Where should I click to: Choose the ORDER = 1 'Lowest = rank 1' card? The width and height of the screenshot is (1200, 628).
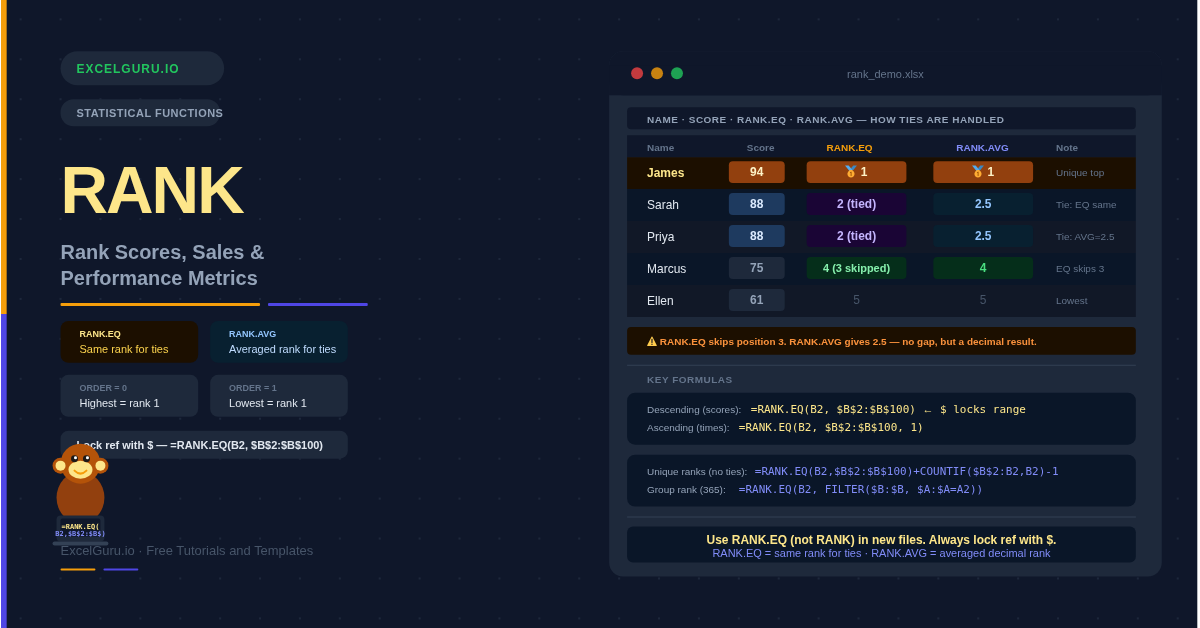point(279,396)
